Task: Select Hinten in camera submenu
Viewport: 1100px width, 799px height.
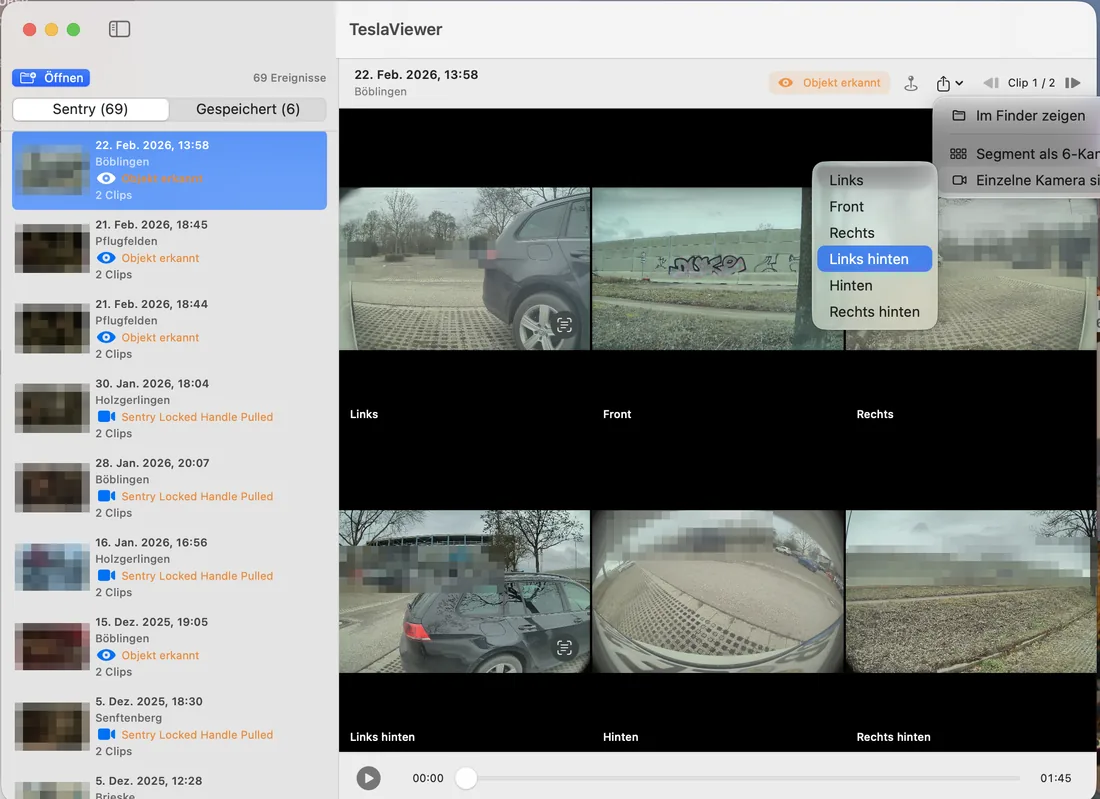Action: click(874, 286)
